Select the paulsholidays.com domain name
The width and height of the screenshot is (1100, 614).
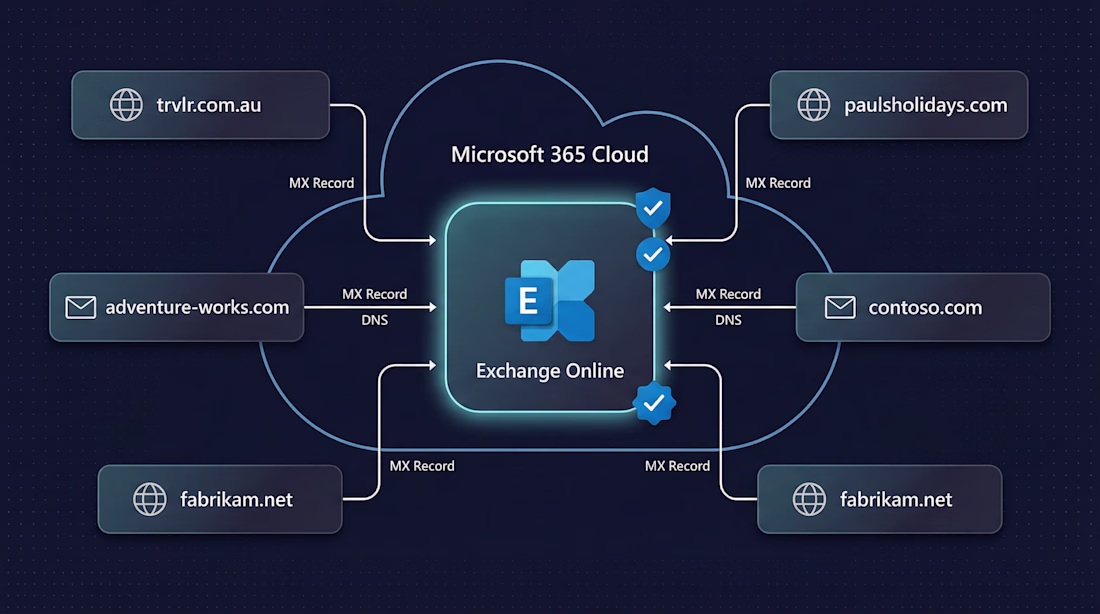click(x=925, y=105)
